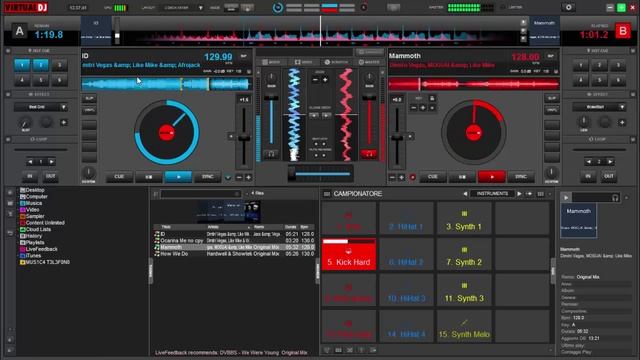
Task: Trigger the 15. Synth Melo sample pad
Action: (x=464, y=327)
